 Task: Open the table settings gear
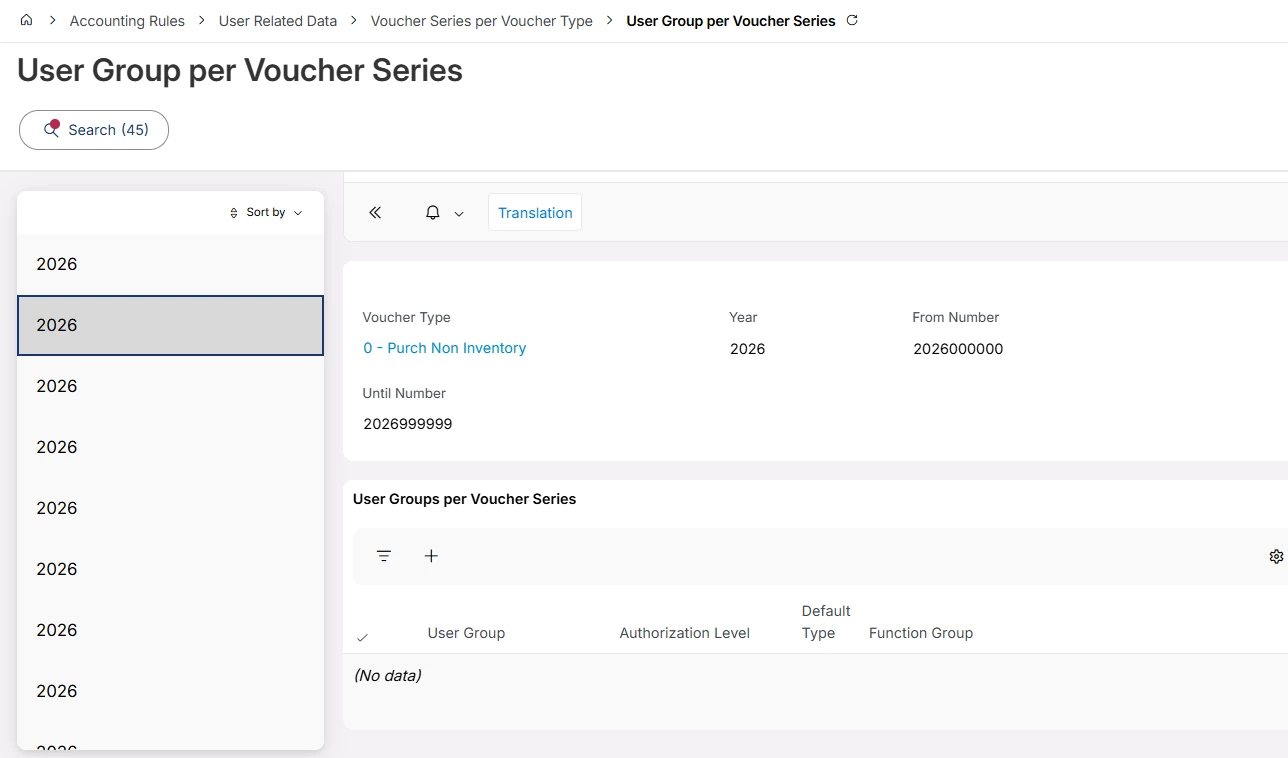[x=1276, y=556]
